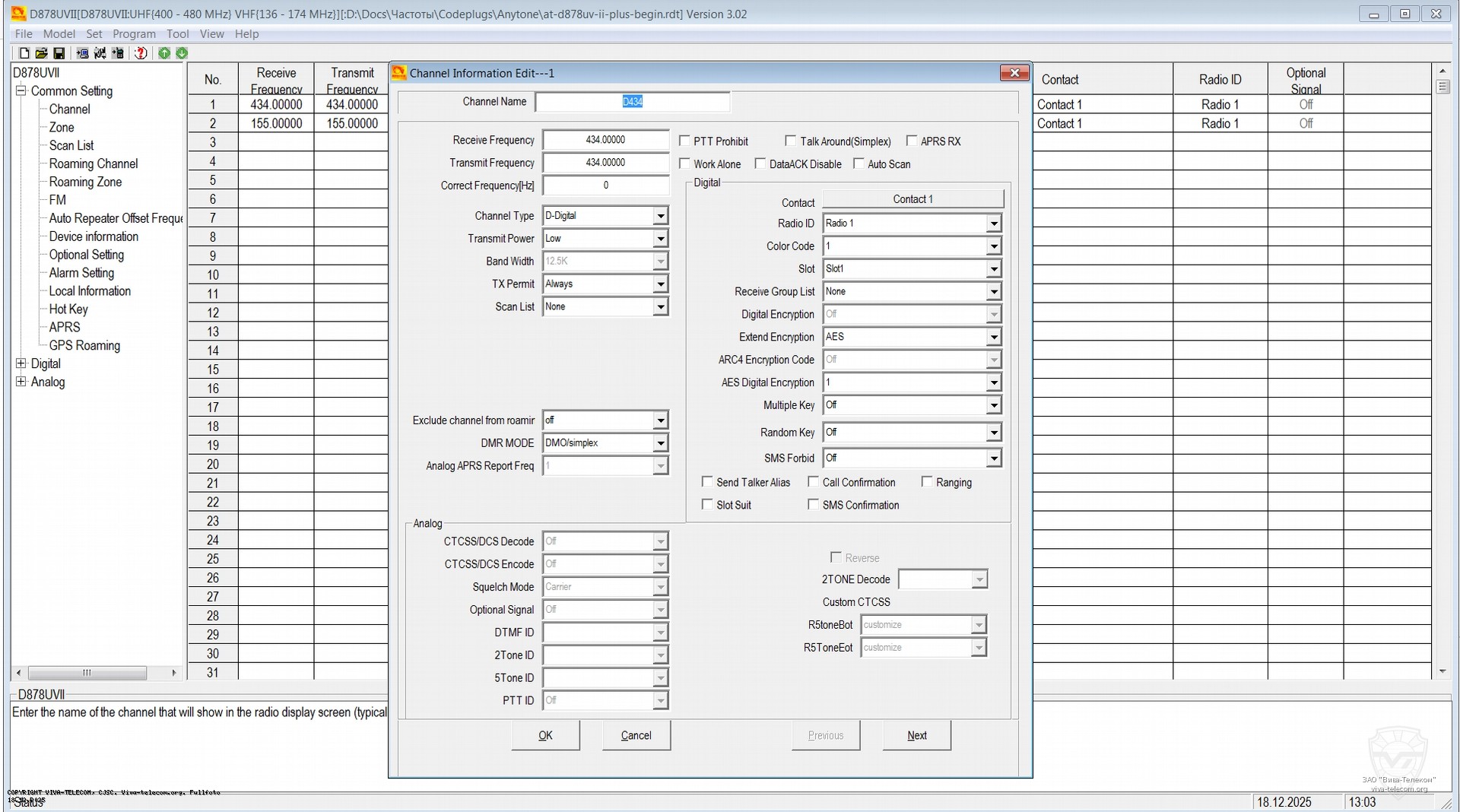Expand the Digital tree node
Screen dimensions: 1460x812
(x=21, y=364)
